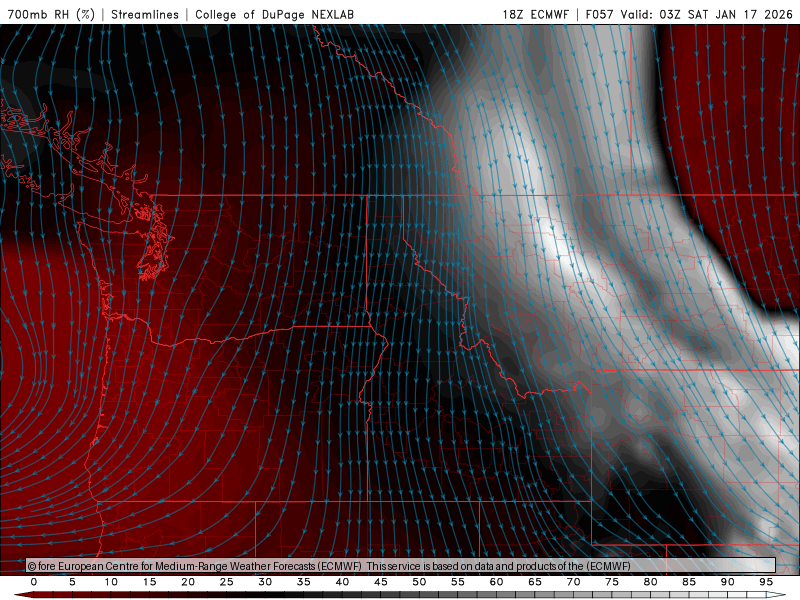Click the '15' value on the color scale

pyautogui.click(x=149, y=582)
